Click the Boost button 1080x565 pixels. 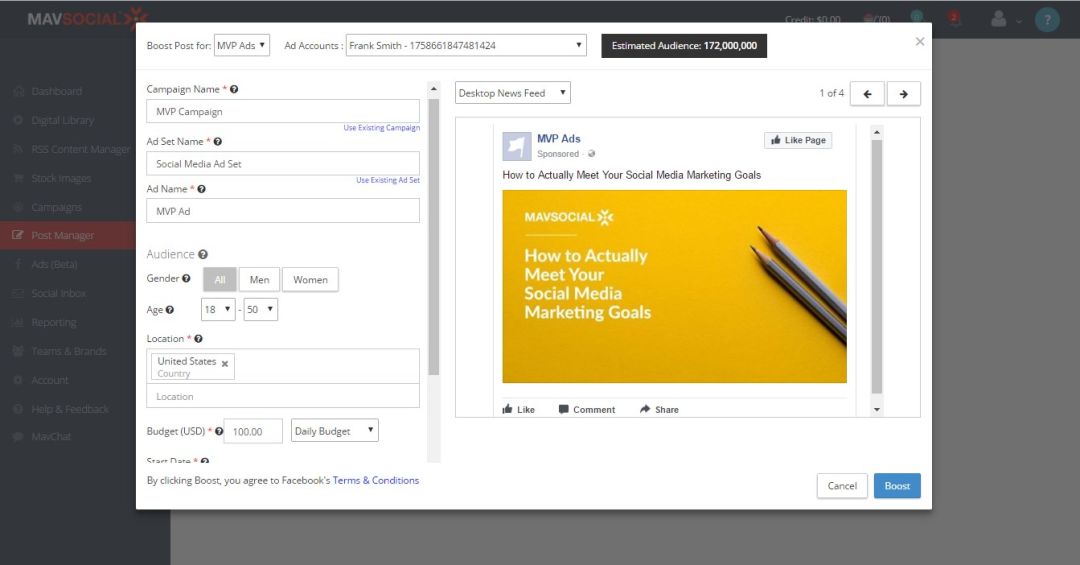tap(897, 486)
